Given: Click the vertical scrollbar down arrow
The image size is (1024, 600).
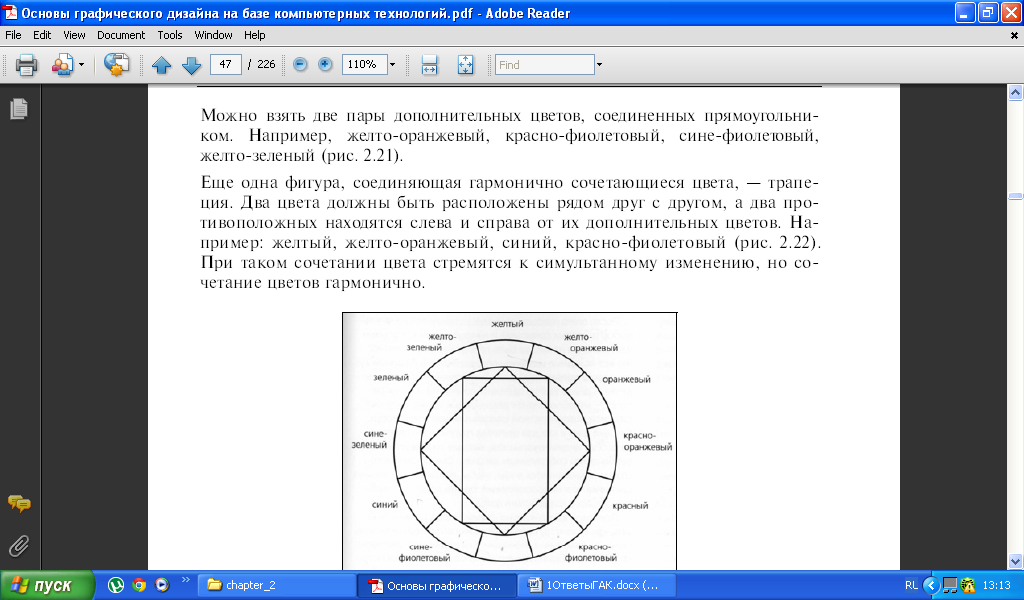Looking at the screenshot, I should 1015,561.
